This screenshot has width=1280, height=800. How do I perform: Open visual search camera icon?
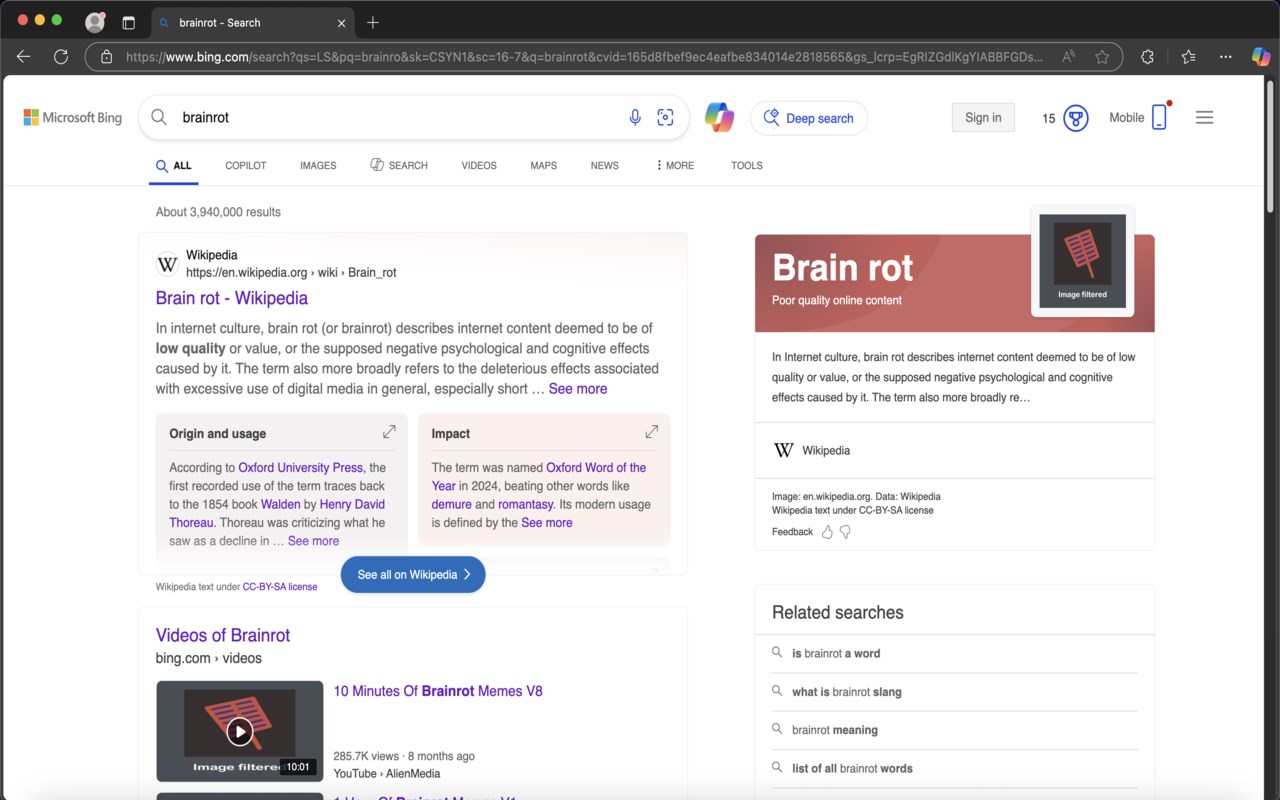pos(665,117)
